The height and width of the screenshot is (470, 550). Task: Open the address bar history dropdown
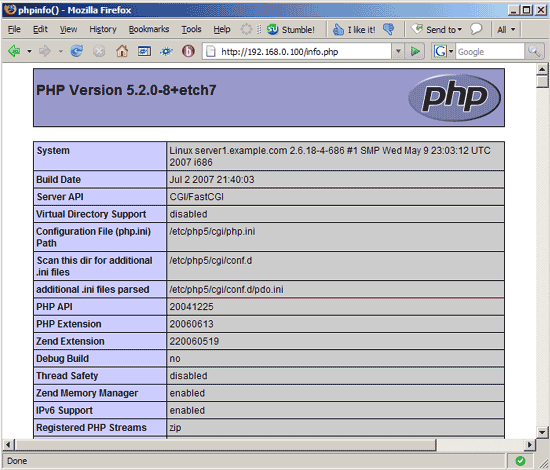click(x=398, y=52)
